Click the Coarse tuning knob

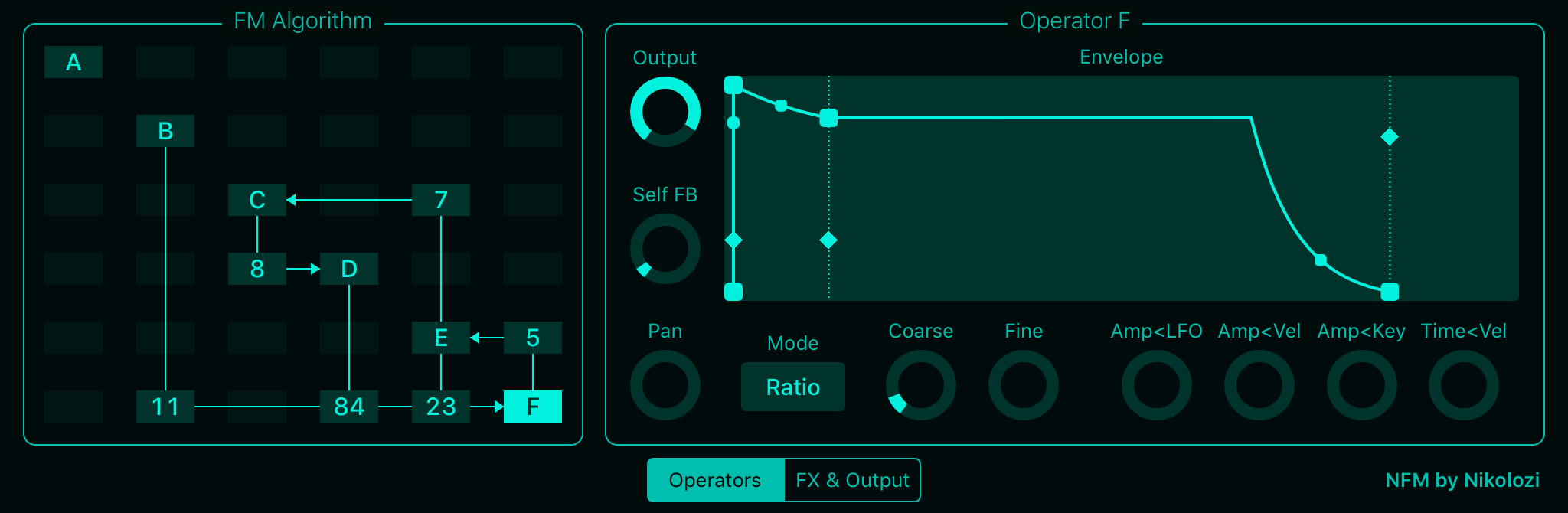coord(920,385)
